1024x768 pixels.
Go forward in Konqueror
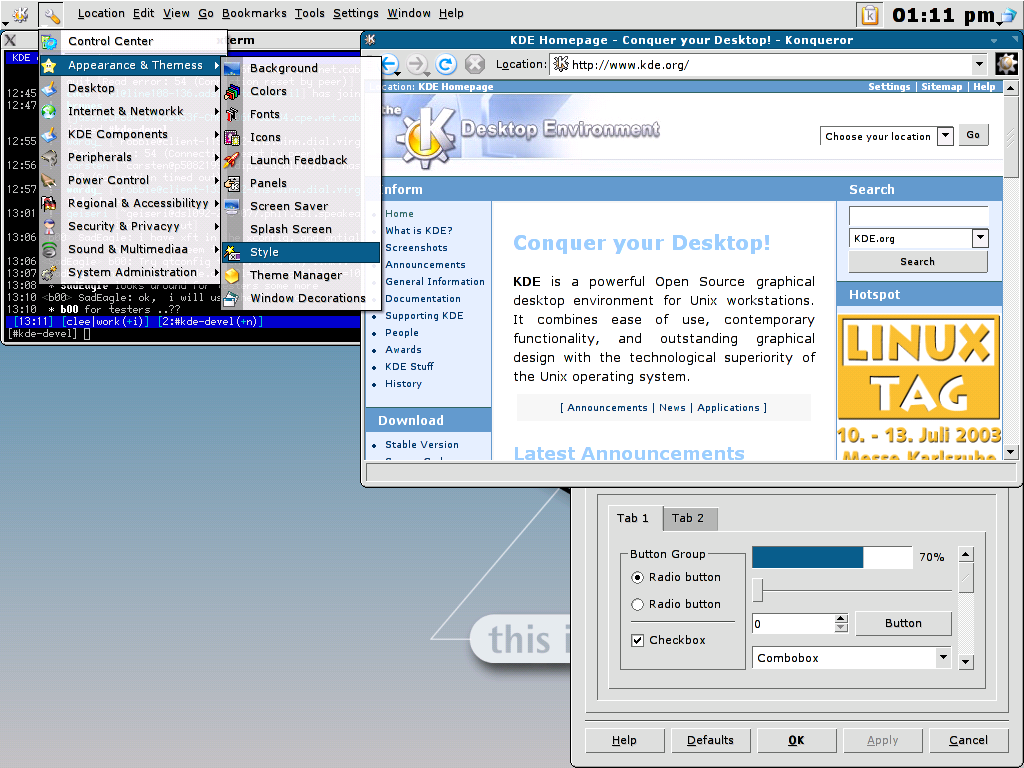click(417, 64)
